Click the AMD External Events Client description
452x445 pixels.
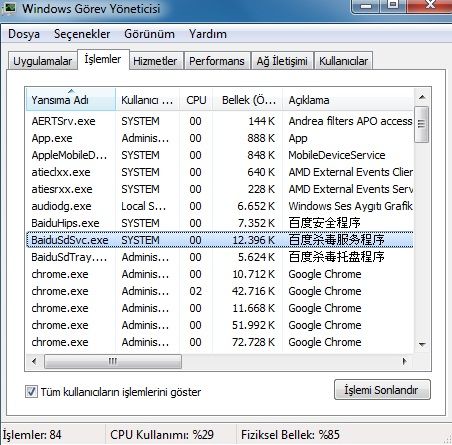coord(351,172)
